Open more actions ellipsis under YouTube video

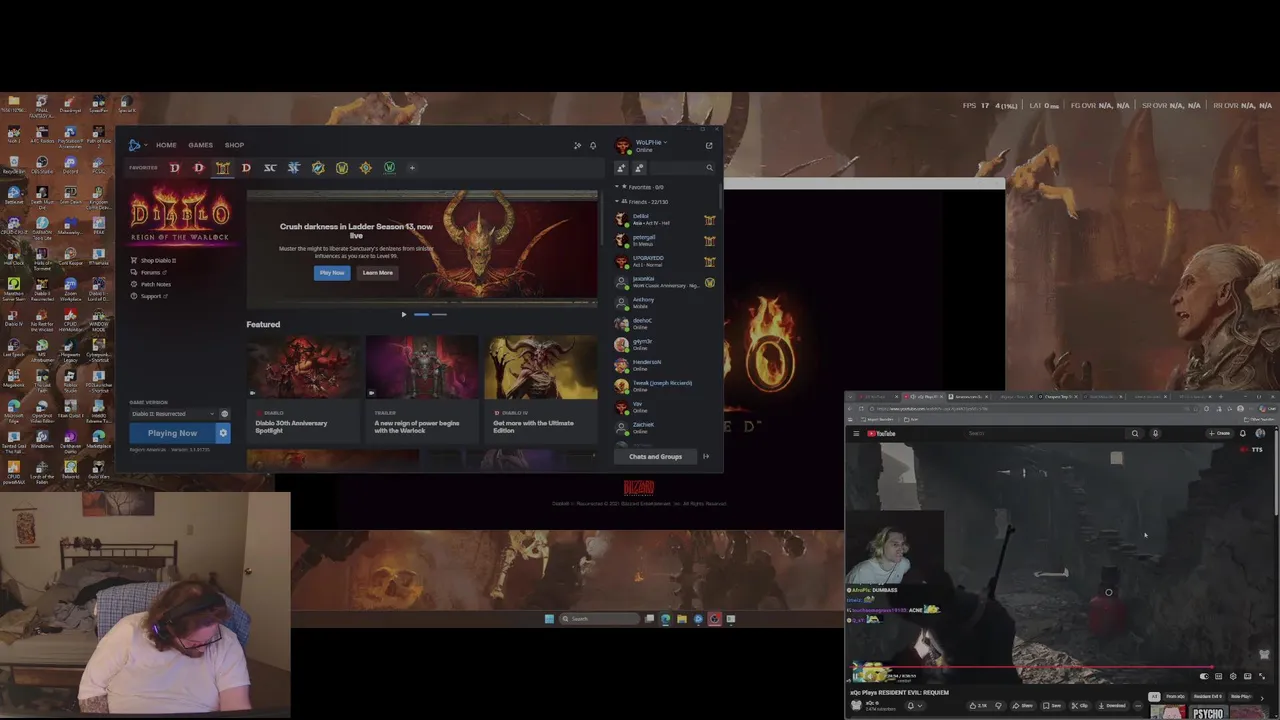coord(1138,705)
